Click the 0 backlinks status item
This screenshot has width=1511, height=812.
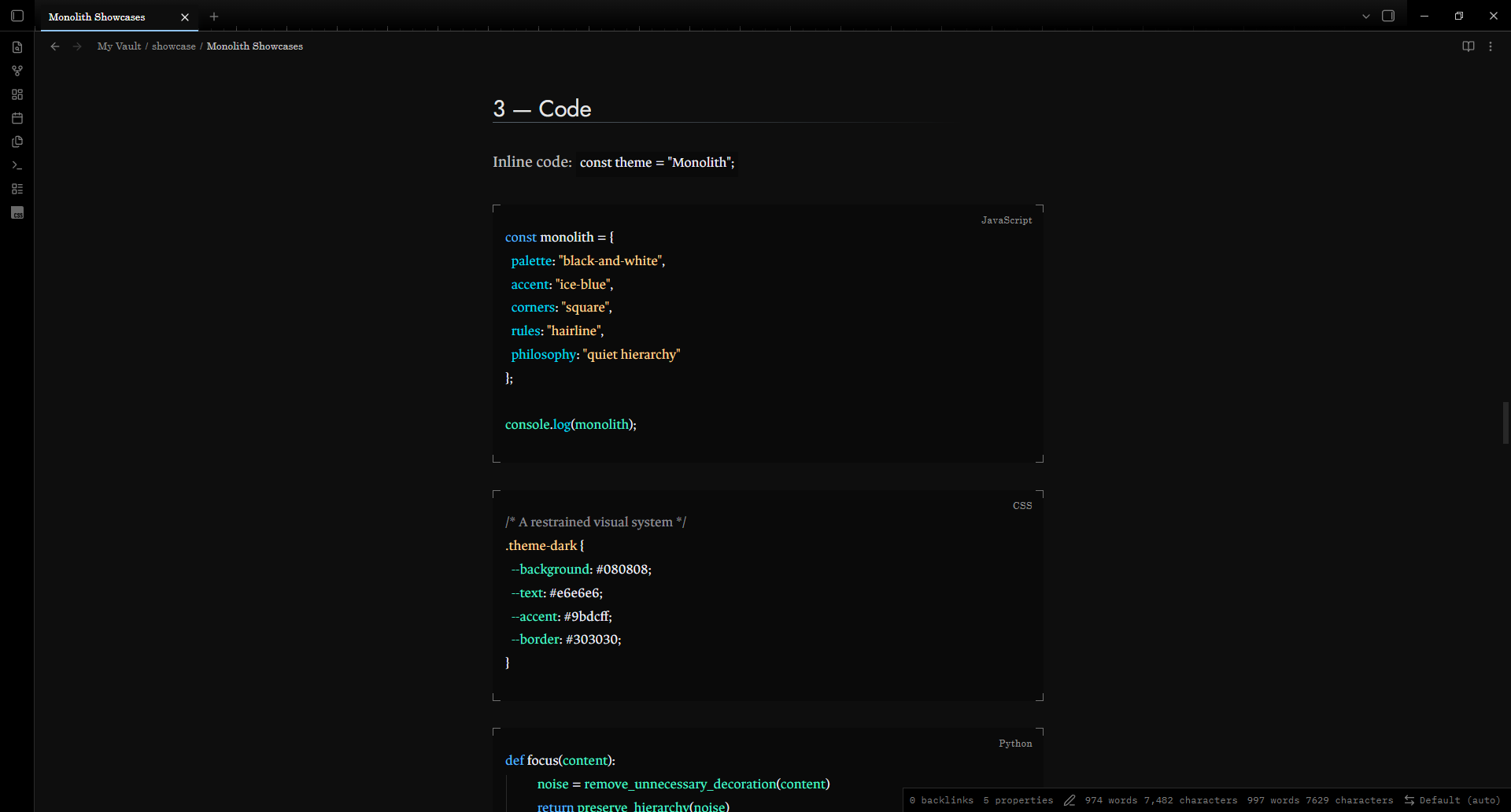941,800
